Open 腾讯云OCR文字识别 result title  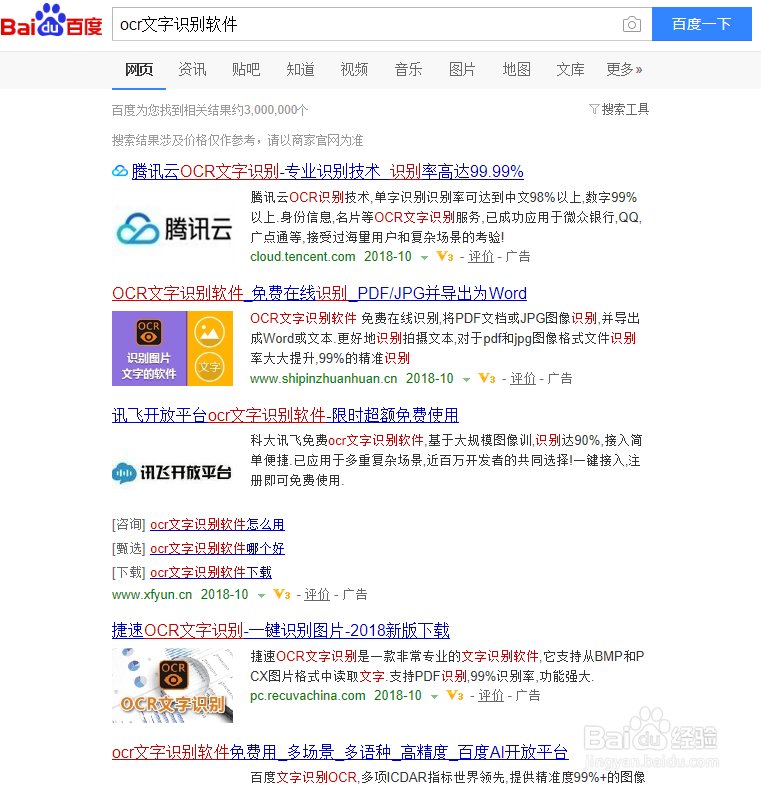pyautogui.click(x=327, y=172)
